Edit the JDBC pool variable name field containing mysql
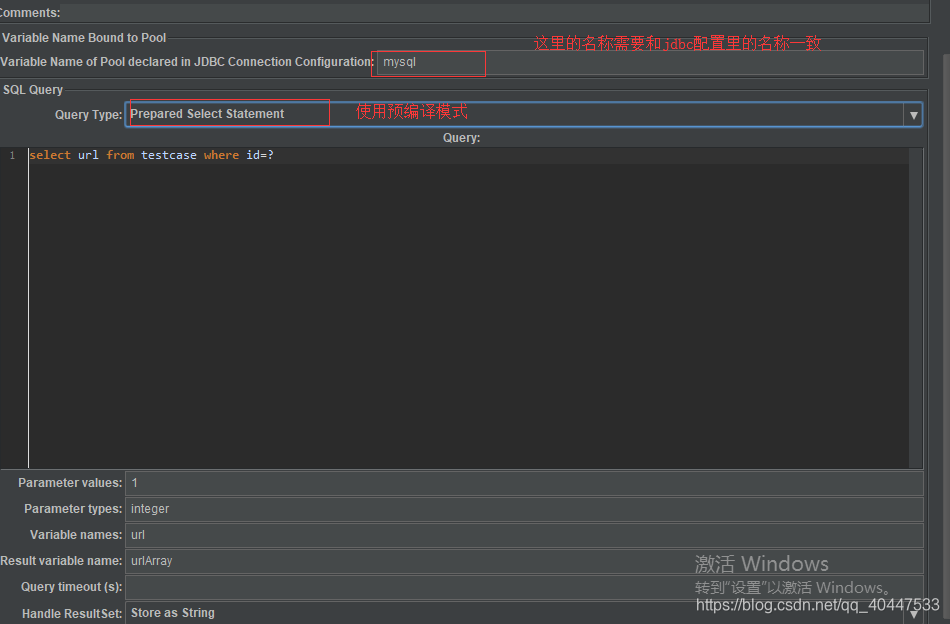 (x=650, y=62)
